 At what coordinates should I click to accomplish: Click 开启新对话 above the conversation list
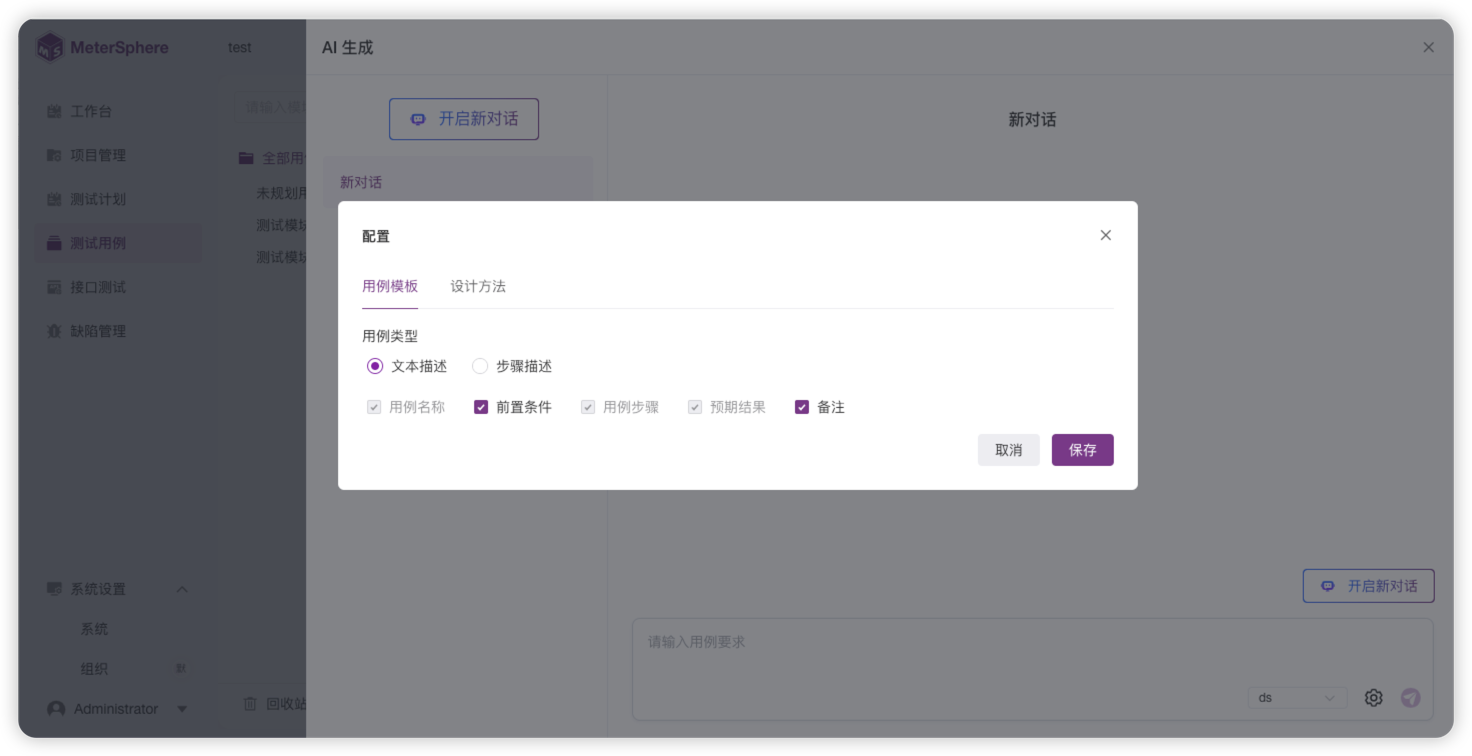[x=464, y=119]
